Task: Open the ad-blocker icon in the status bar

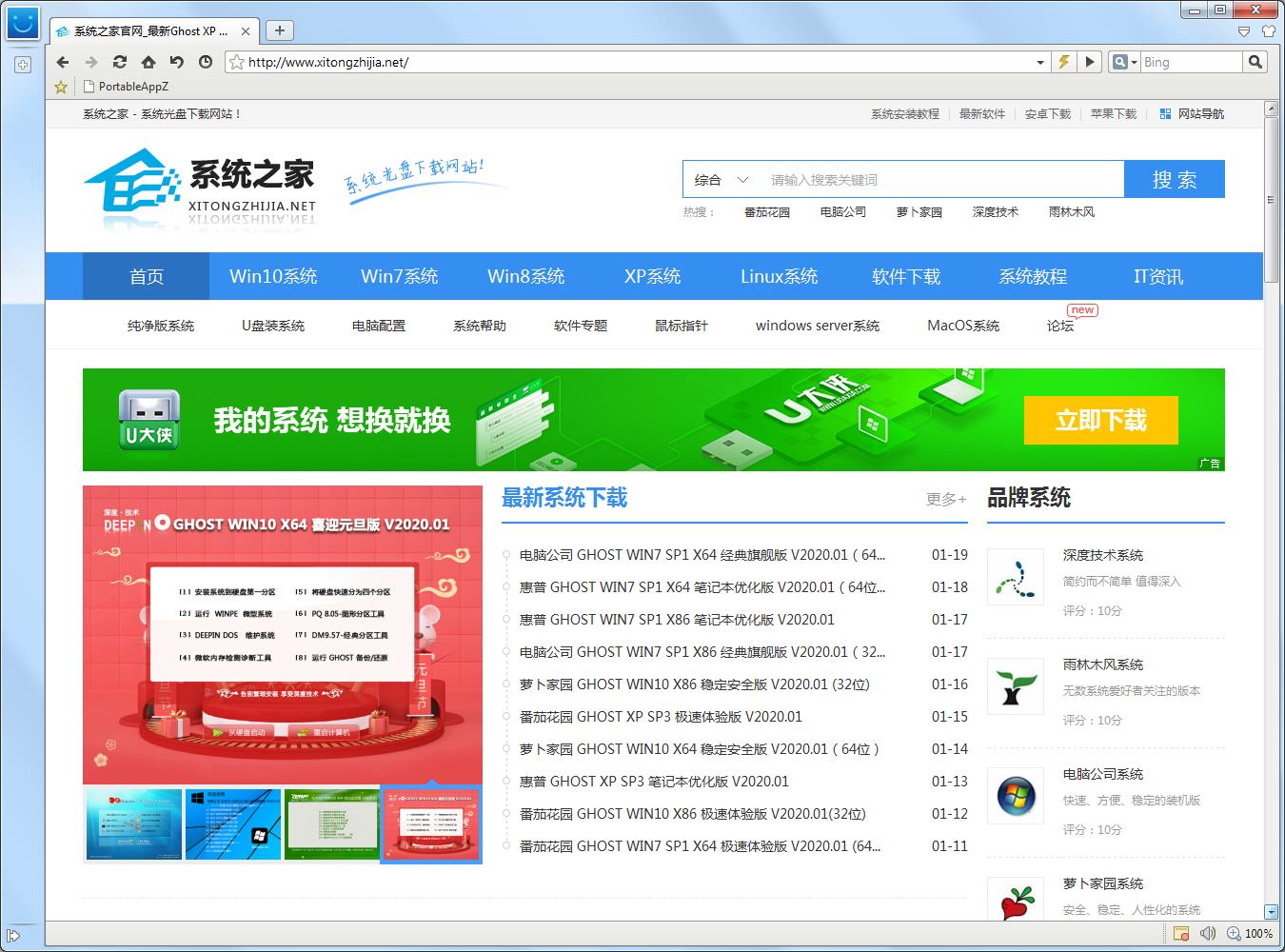Action: point(1182,934)
